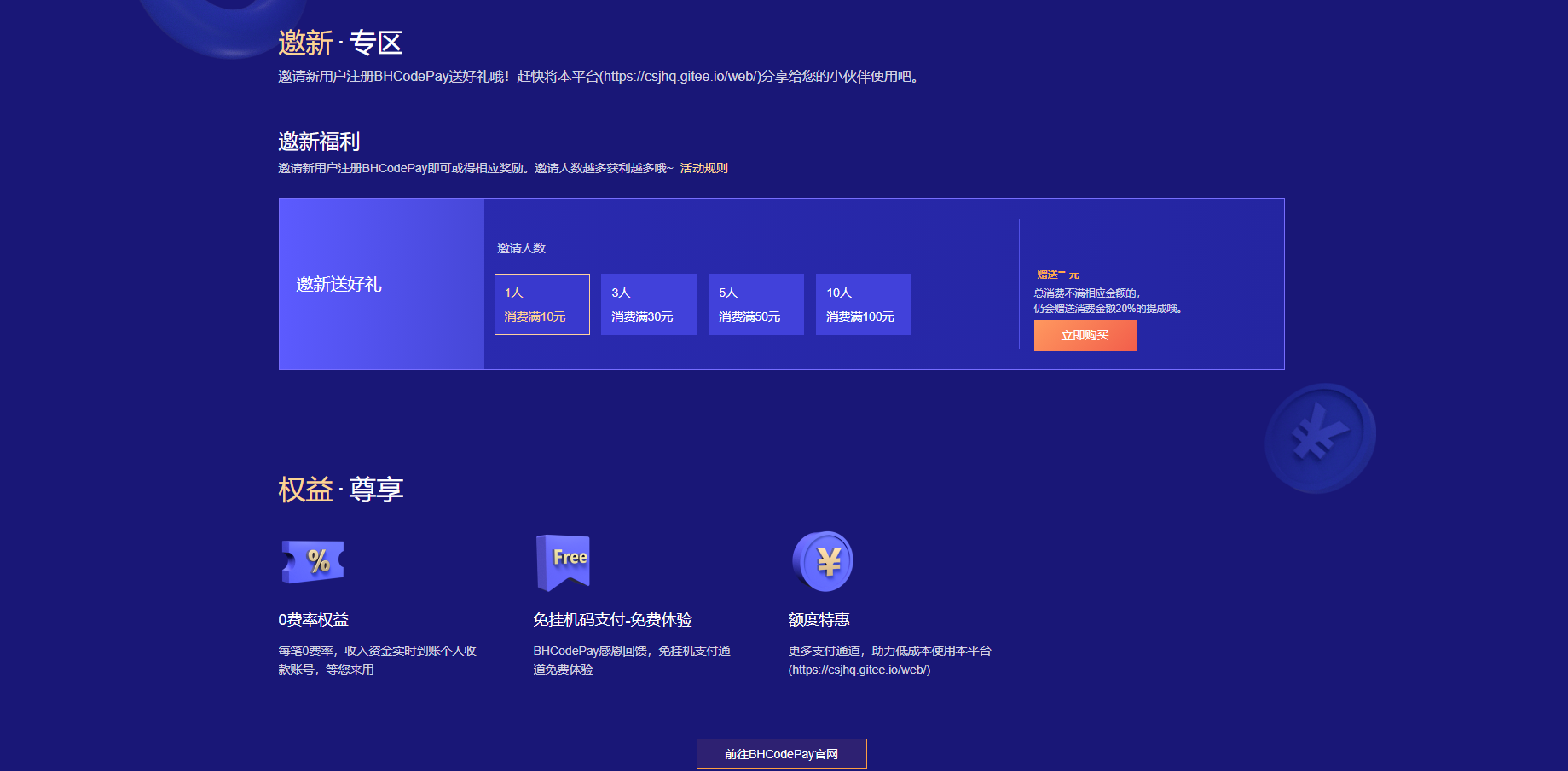Image resolution: width=1568 pixels, height=771 pixels.
Task: Select the 1人 consumption tier card
Action: click(x=541, y=304)
